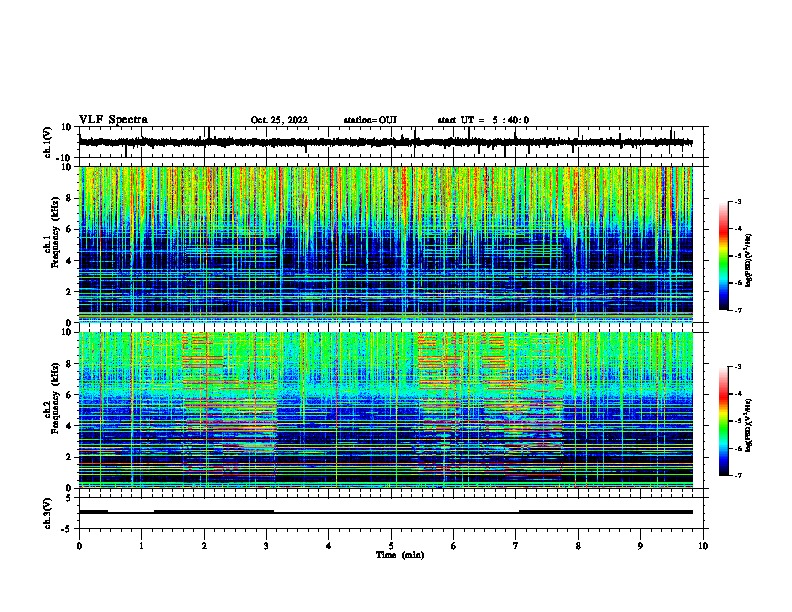The height and width of the screenshot is (612, 792).
Task: Click the "2" kHz tick on ch.1 spectrogram
Action: tap(69, 292)
